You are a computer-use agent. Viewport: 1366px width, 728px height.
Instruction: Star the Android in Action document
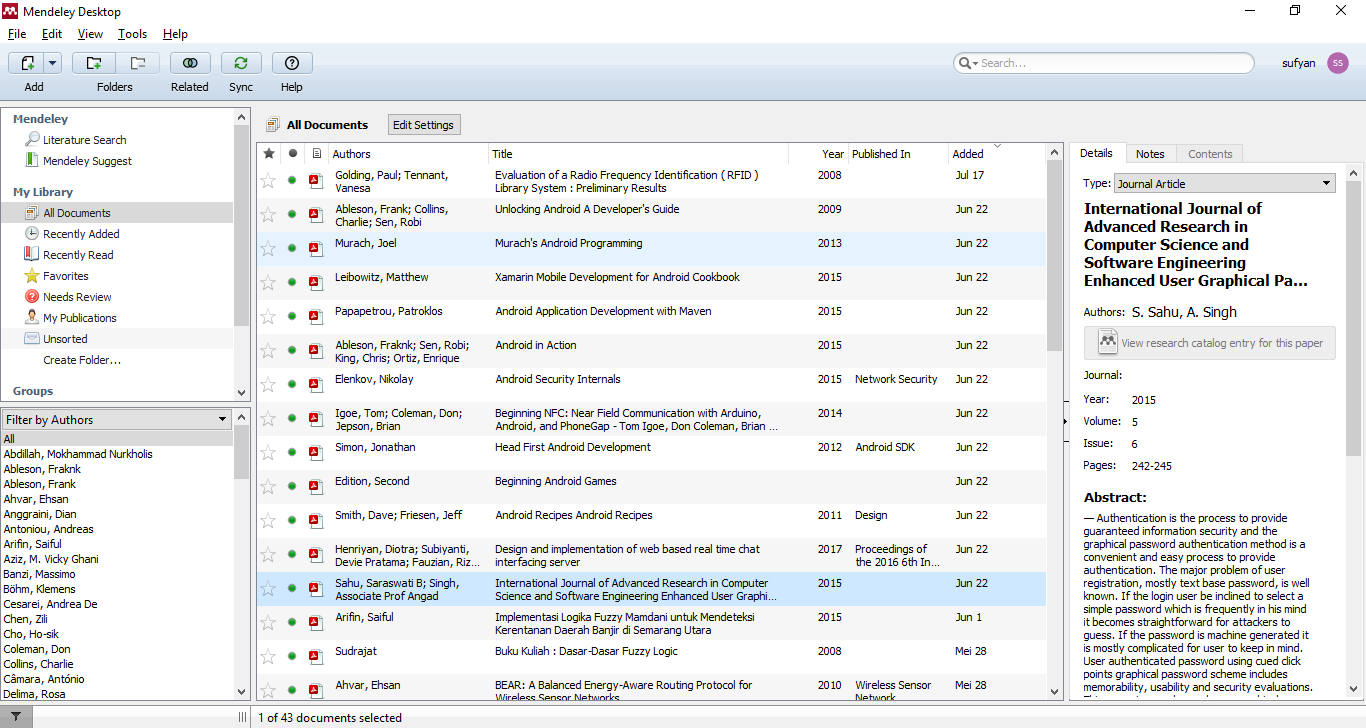[x=268, y=351]
